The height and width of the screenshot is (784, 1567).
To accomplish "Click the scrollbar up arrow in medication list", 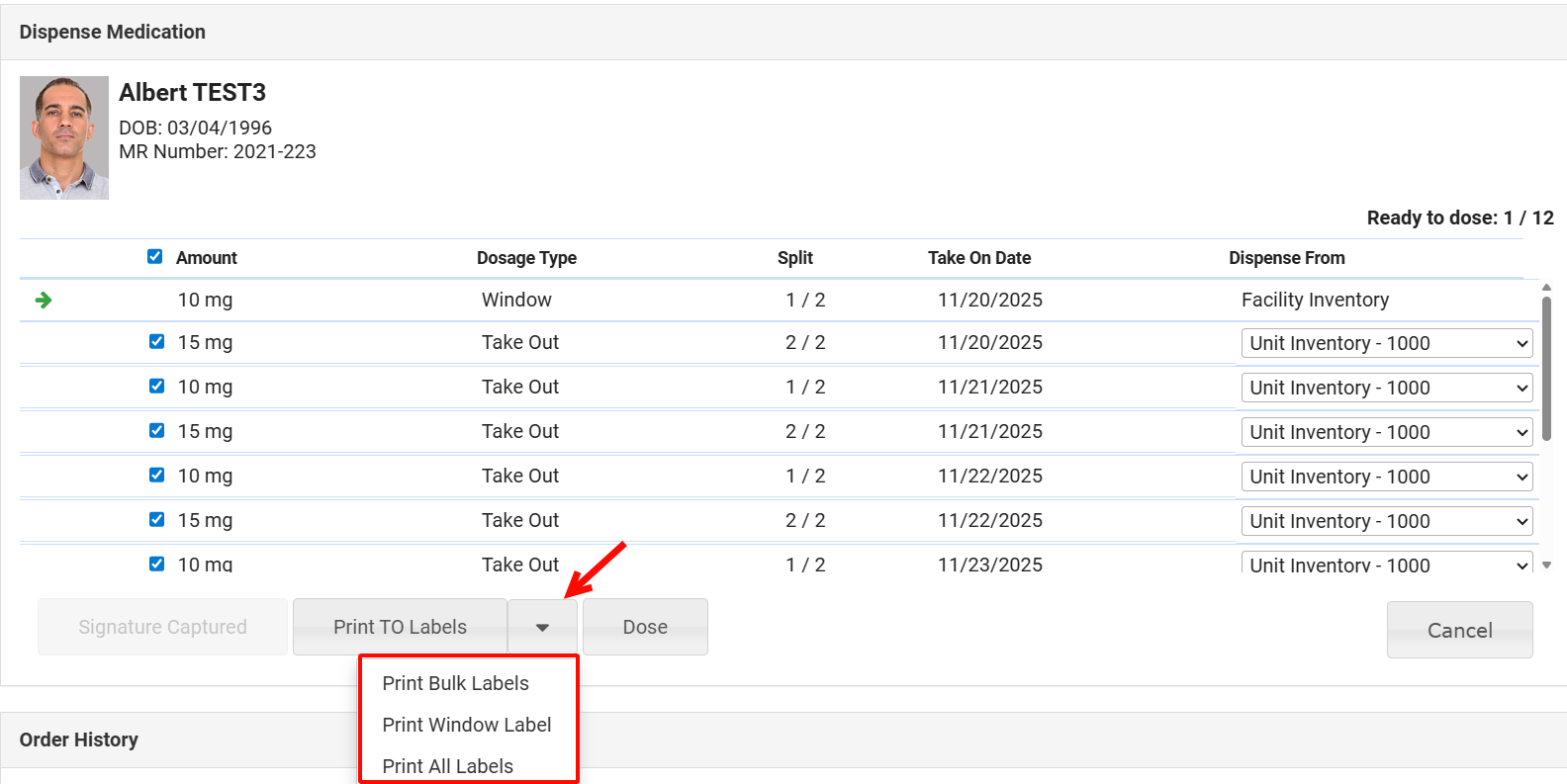I will (x=1546, y=288).
